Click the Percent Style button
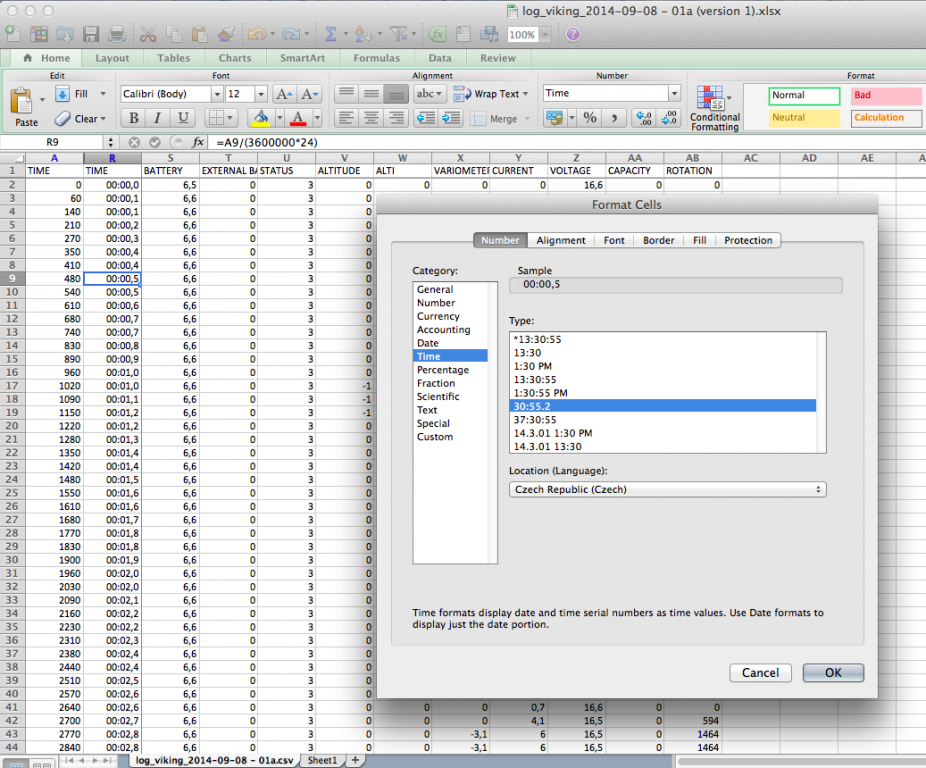Screen dimensions: 926x768 pyautogui.click(x=590, y=118)
